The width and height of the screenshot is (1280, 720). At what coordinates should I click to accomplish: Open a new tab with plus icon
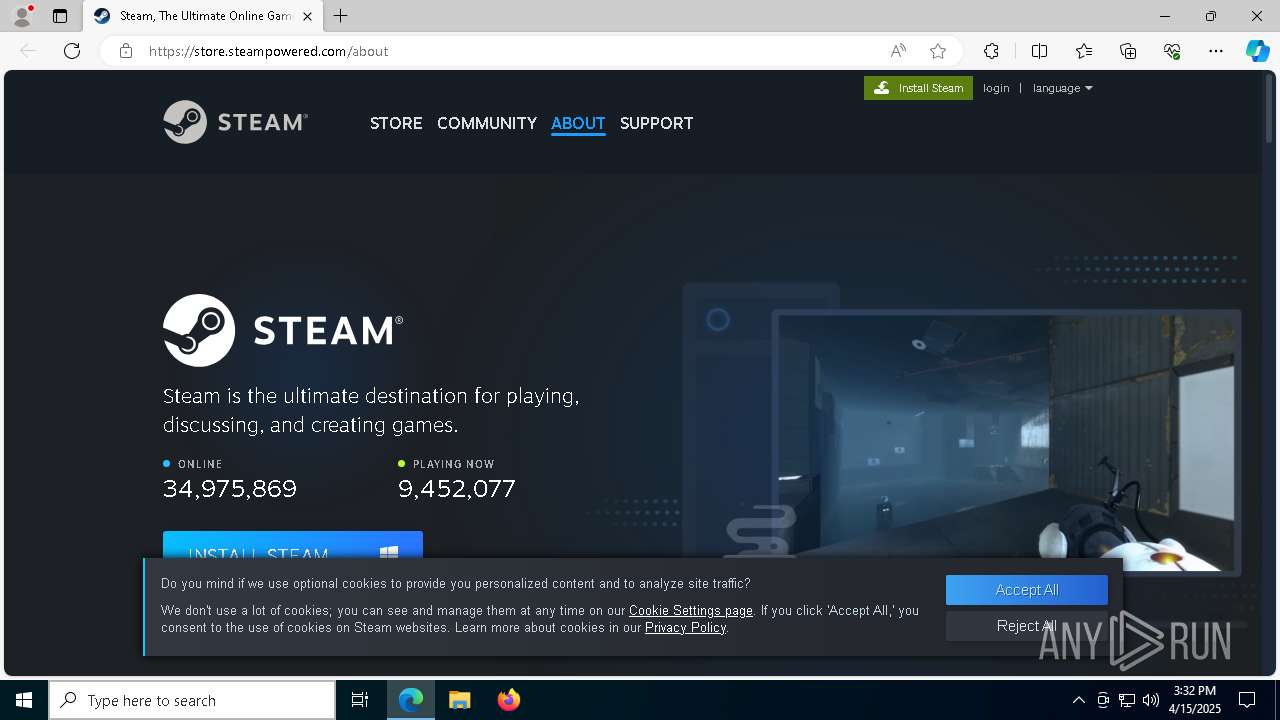[x=341, y=16]
